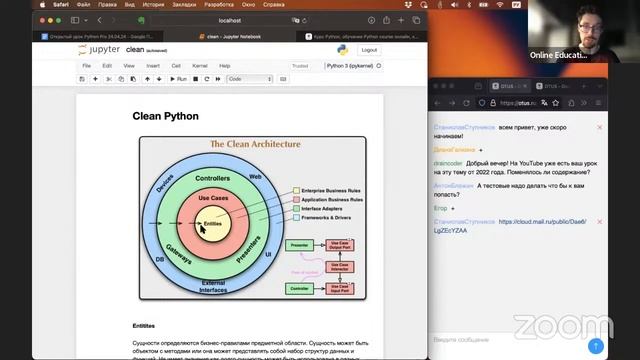
Task: Cut the selected cell with the scissors icon
Action: coord(109,79)
